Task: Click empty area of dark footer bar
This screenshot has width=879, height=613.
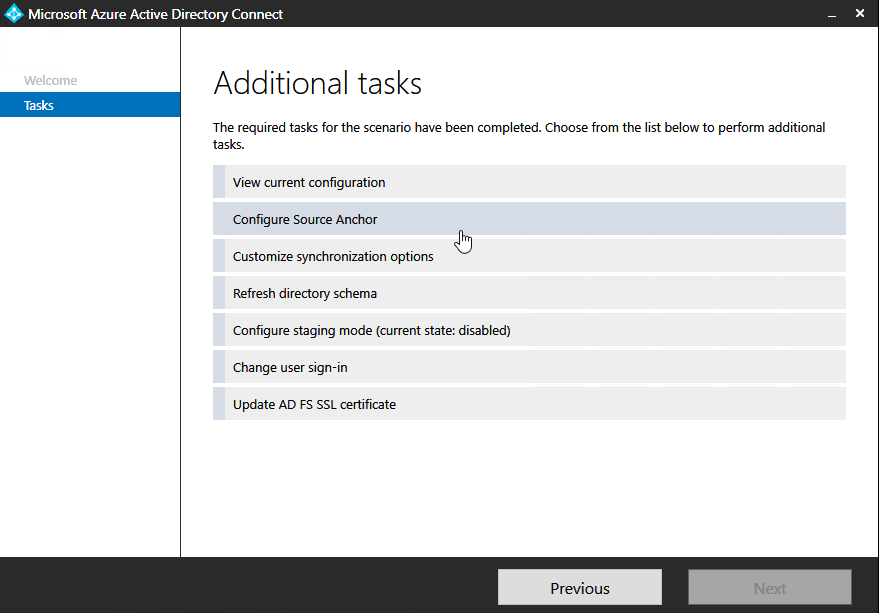Action: [x=250, y=586]
